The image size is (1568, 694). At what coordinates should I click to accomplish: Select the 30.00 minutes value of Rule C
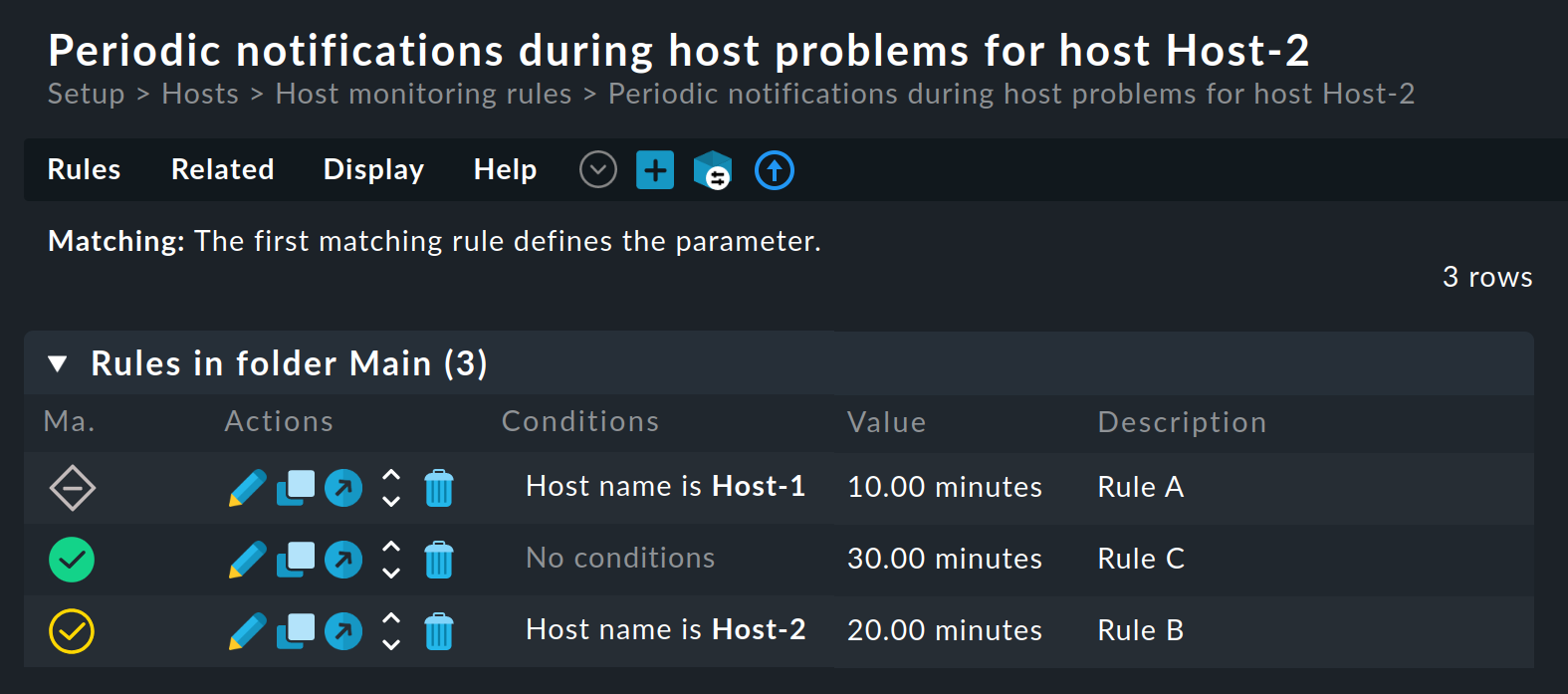944,560
